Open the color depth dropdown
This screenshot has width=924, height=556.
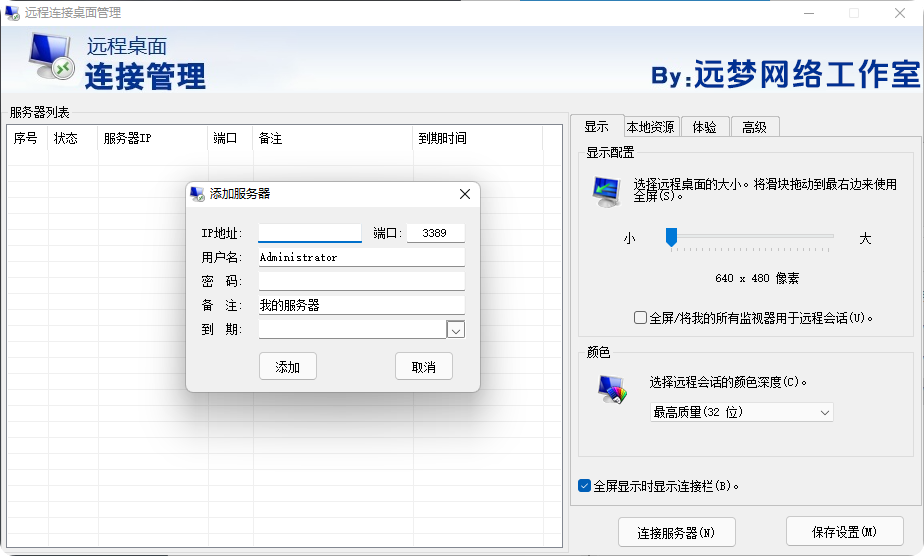coord(740,412)
